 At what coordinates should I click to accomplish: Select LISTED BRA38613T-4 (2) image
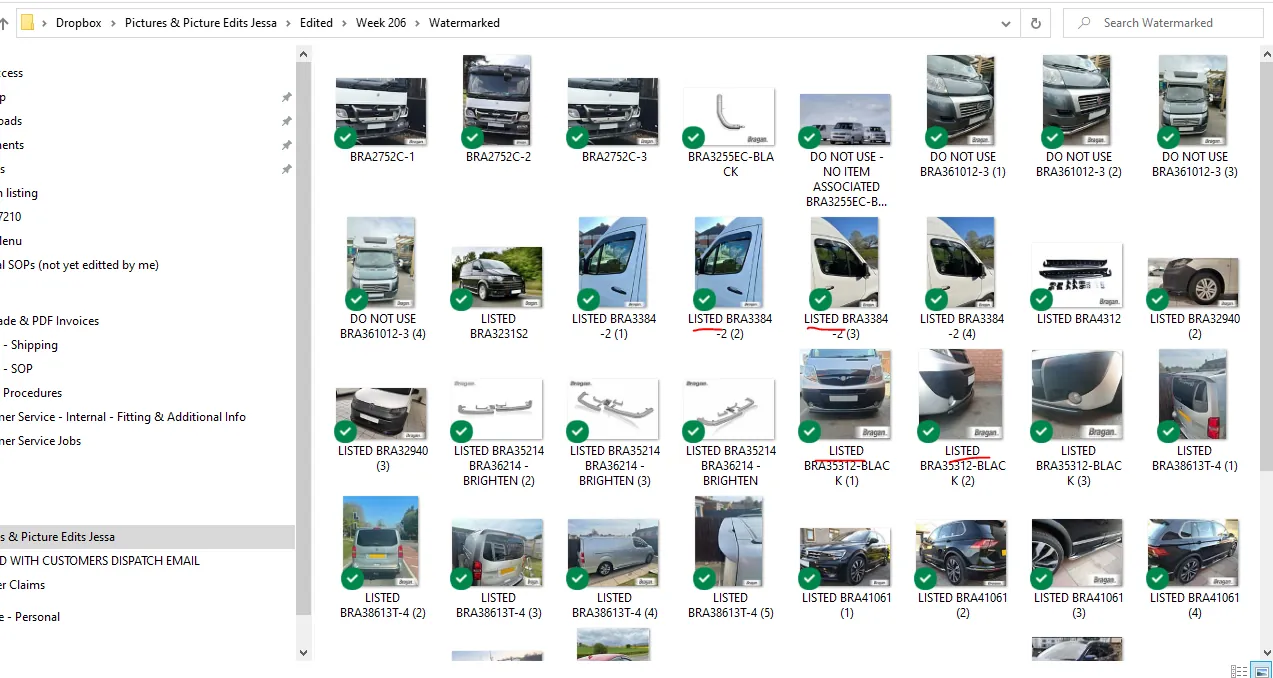[382, 543]
